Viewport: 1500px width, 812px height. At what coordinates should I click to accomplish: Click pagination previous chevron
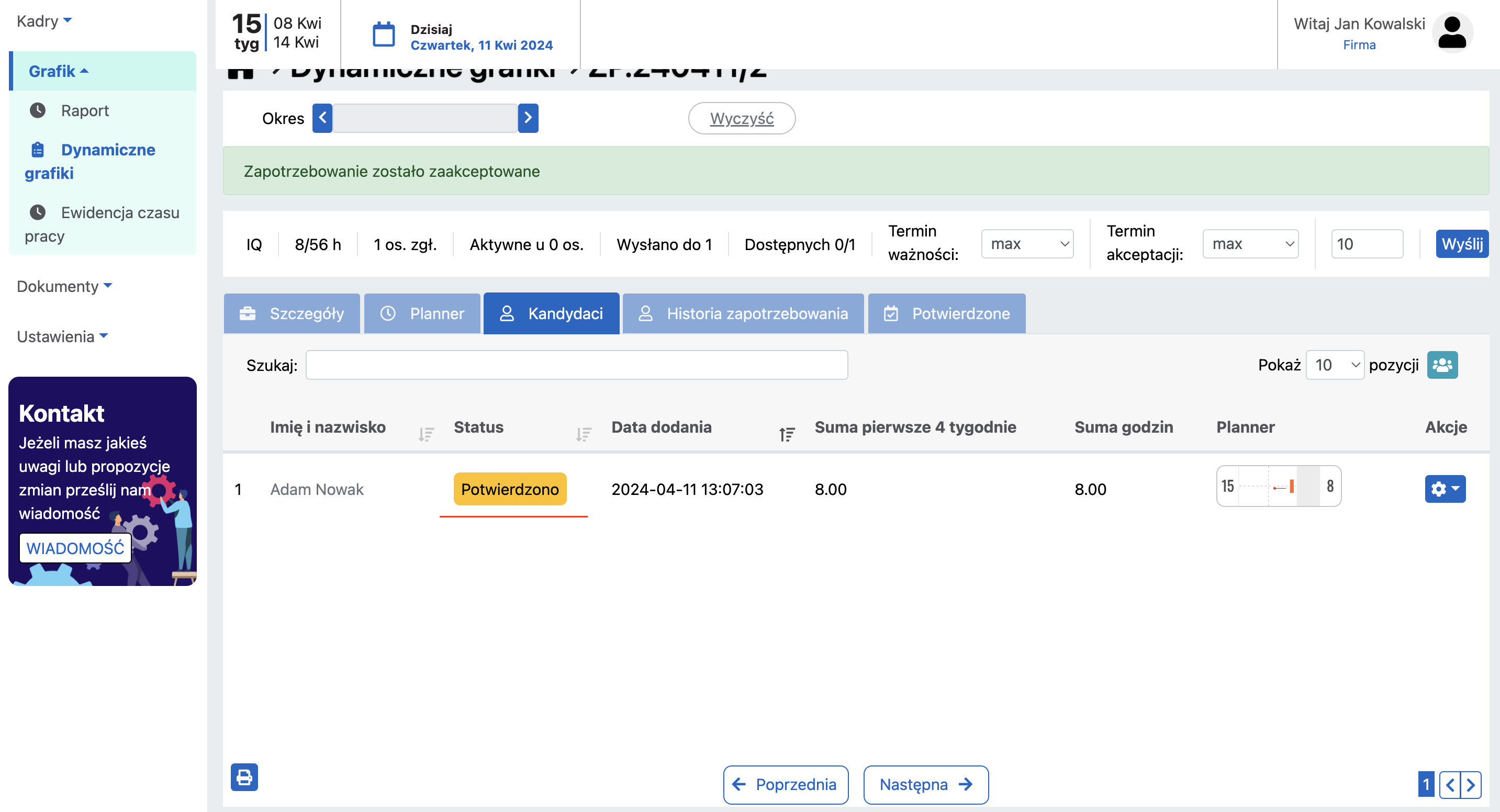click(x=1449, y=785)
